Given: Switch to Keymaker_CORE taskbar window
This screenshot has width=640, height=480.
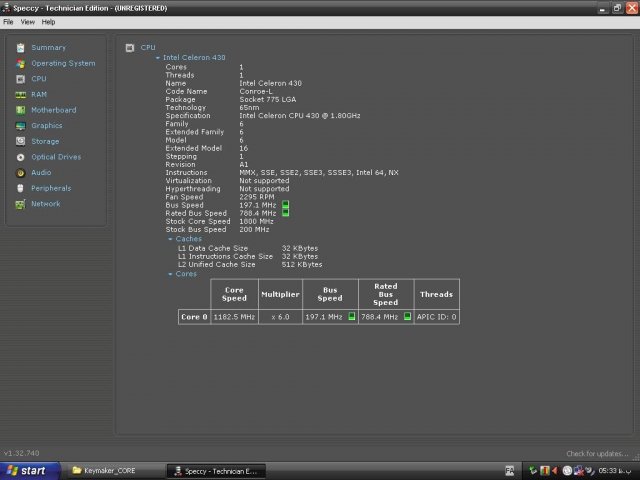Looking at the screenshot, I should coord(112,470).
